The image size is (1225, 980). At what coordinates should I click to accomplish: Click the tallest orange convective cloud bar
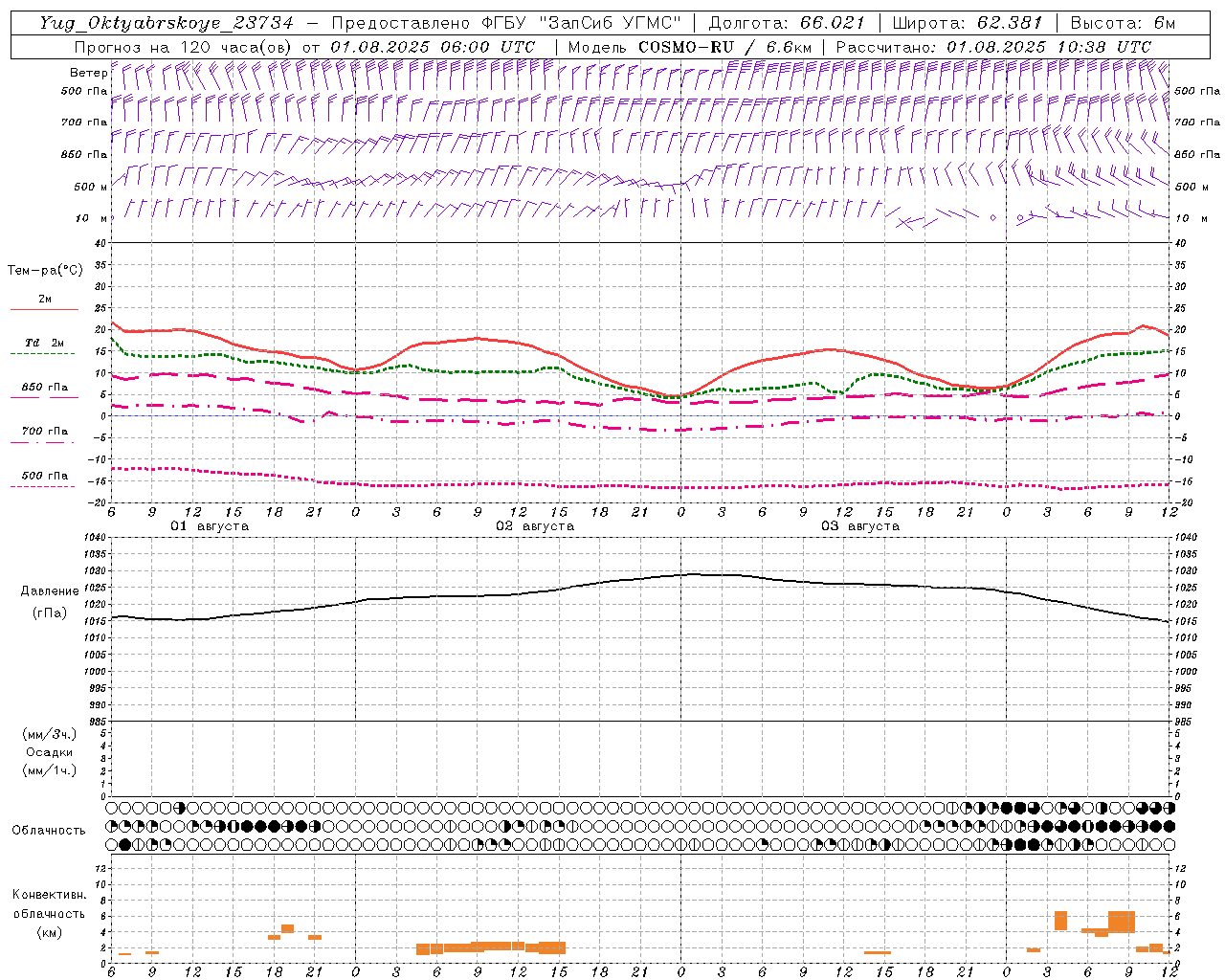[1122, 922]
